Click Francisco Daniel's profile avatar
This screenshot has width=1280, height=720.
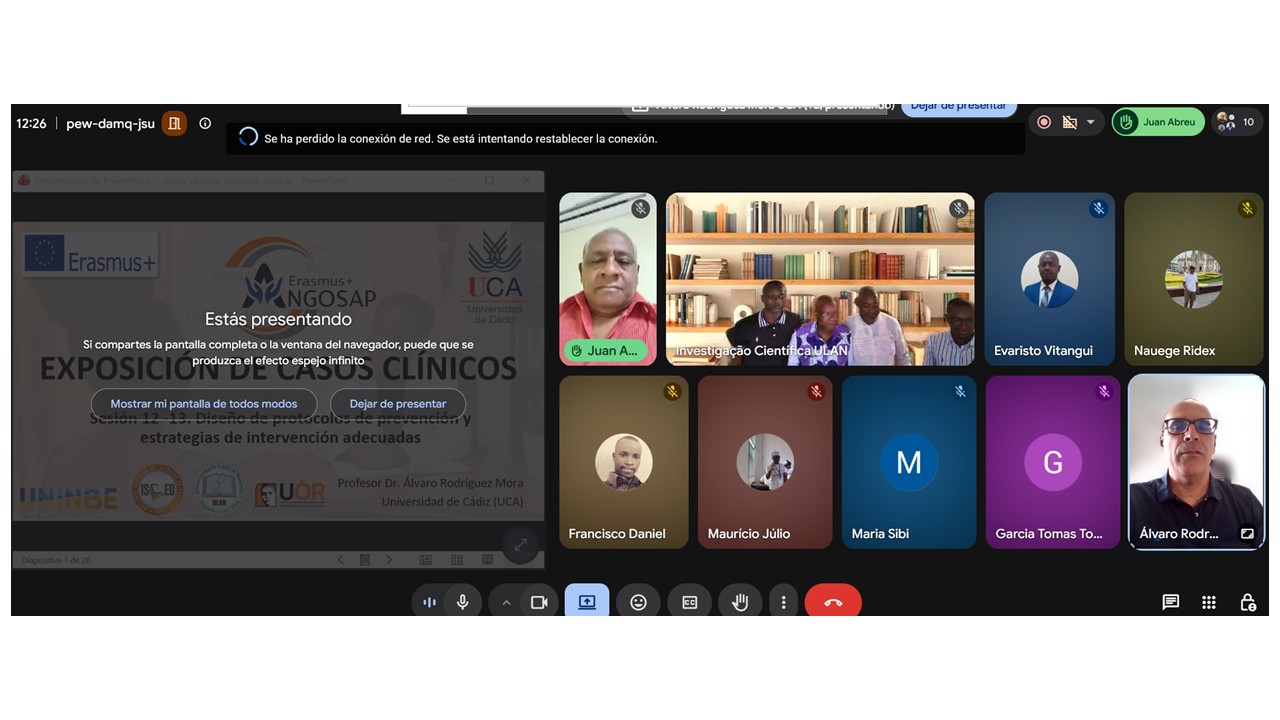tap(624, 462)
